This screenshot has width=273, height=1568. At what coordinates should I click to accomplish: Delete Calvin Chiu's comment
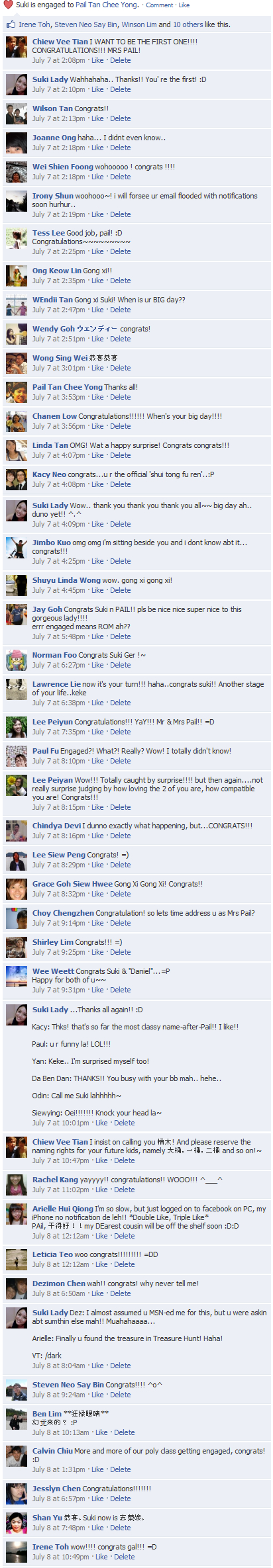click(x=121, y=1470)
